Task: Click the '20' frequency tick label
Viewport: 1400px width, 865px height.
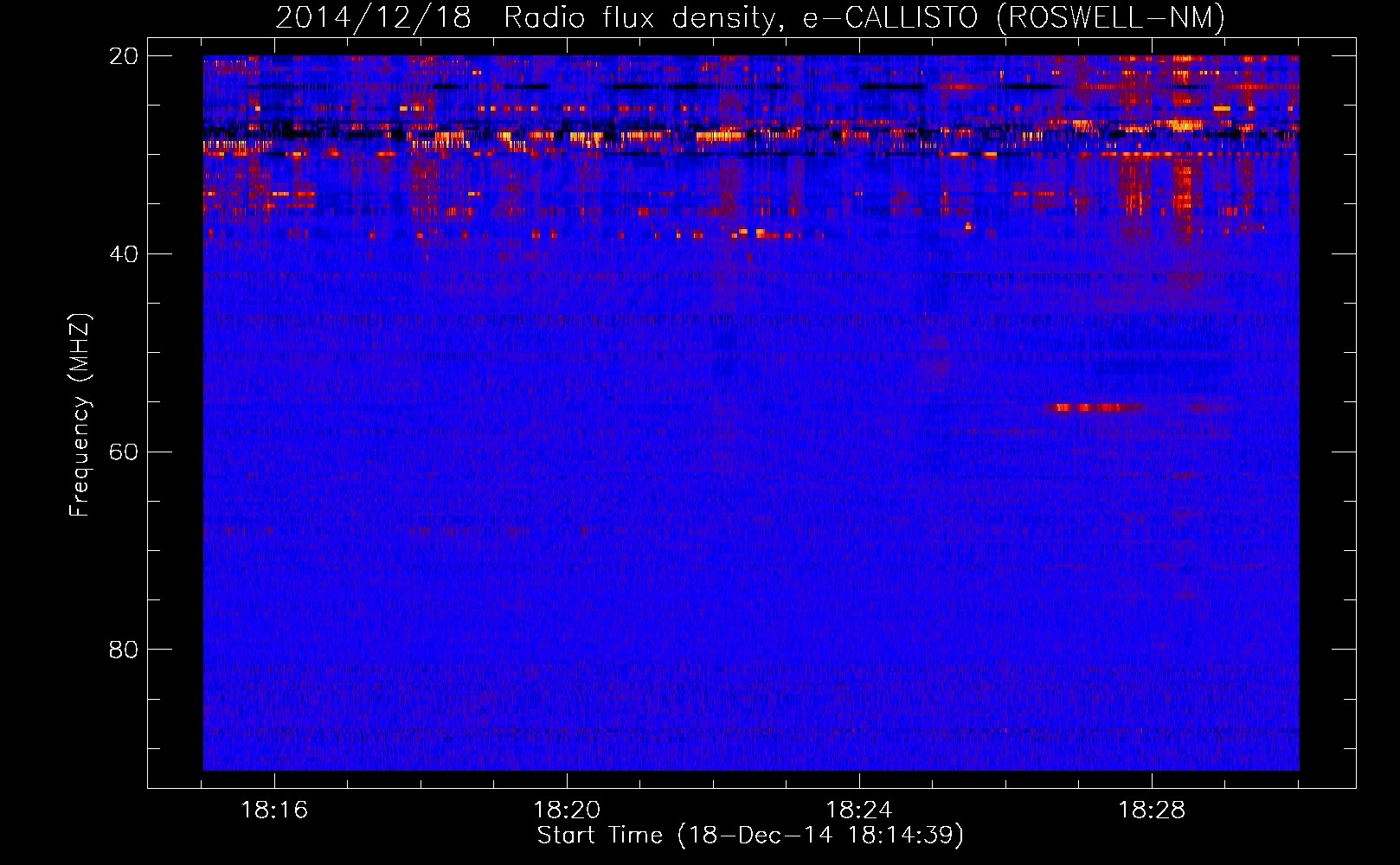Action: click(x=123, y=56)
